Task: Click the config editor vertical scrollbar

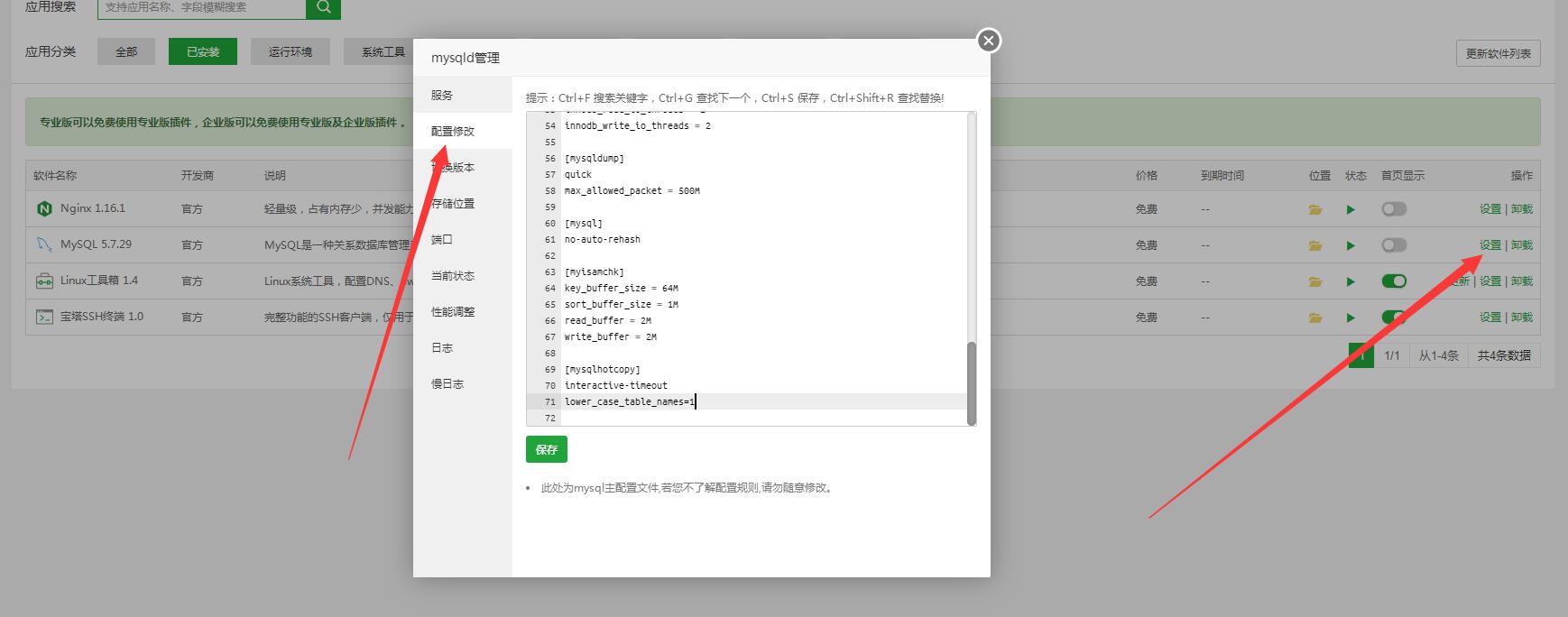Action: tap(971, 382)
